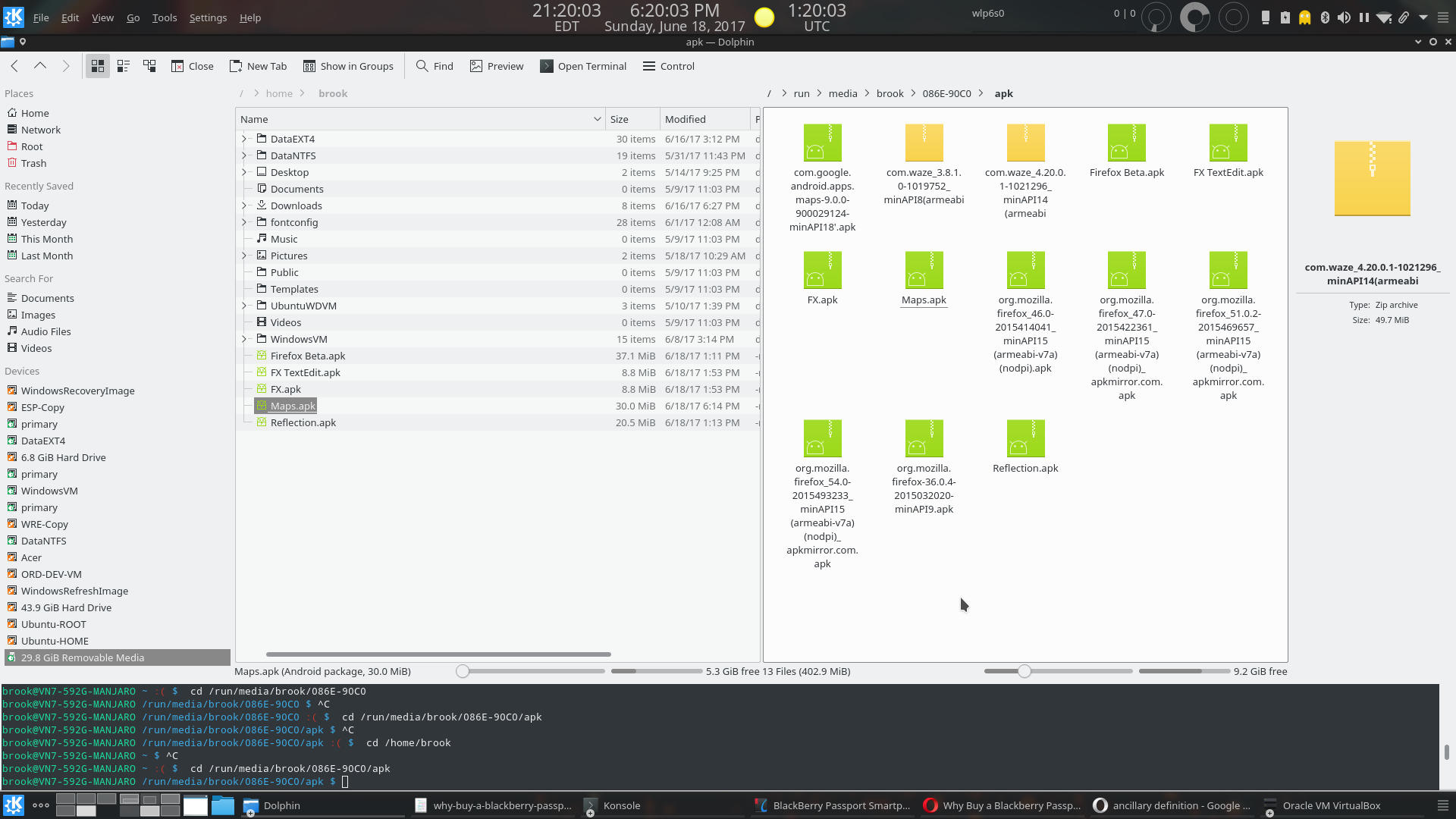The image size is (1456, 819).
Task: Switch to Details view mode
Action: point(149,66)
